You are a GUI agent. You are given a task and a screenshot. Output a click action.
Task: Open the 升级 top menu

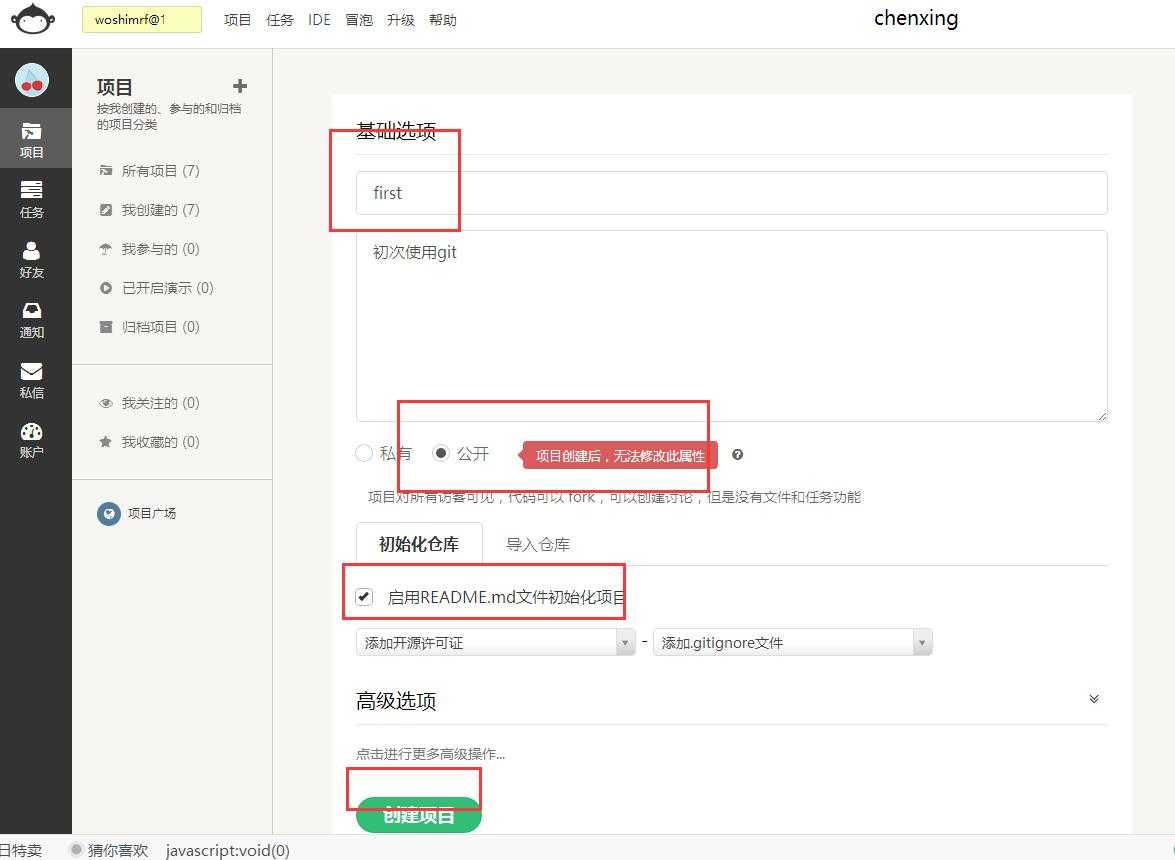click(401, 20)
